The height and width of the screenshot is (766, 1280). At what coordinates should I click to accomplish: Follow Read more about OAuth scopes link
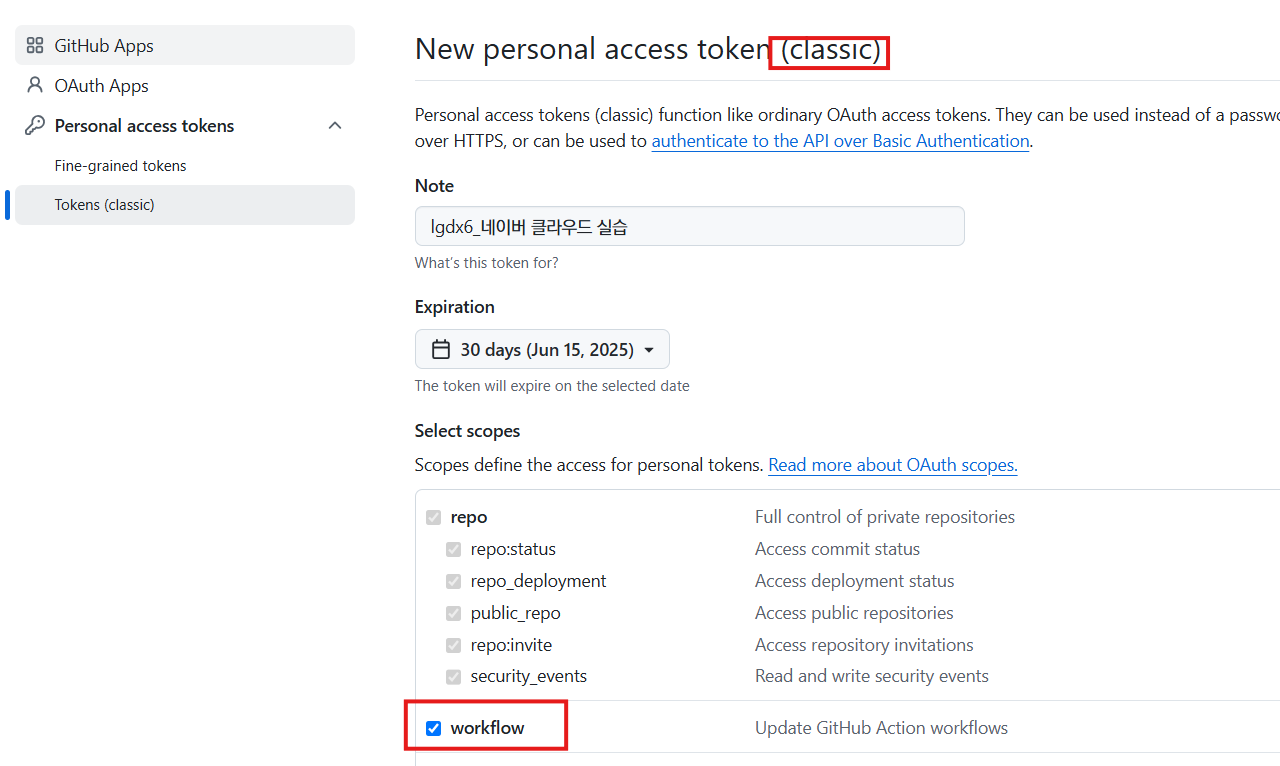892,465
